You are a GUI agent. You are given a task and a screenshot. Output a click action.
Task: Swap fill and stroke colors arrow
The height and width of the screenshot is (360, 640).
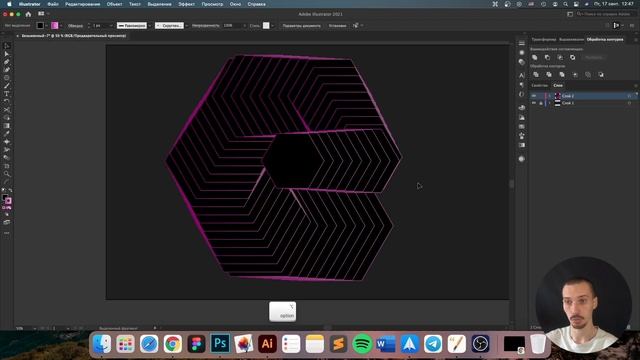point(10,190)
